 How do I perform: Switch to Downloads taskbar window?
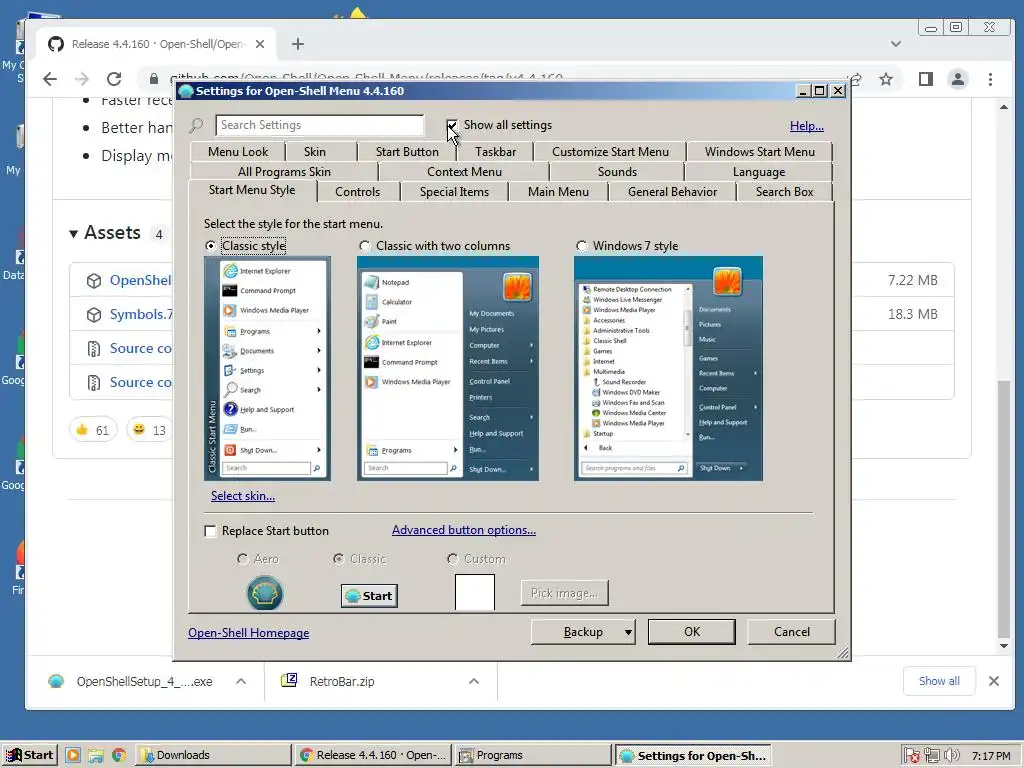coord(213,755)
